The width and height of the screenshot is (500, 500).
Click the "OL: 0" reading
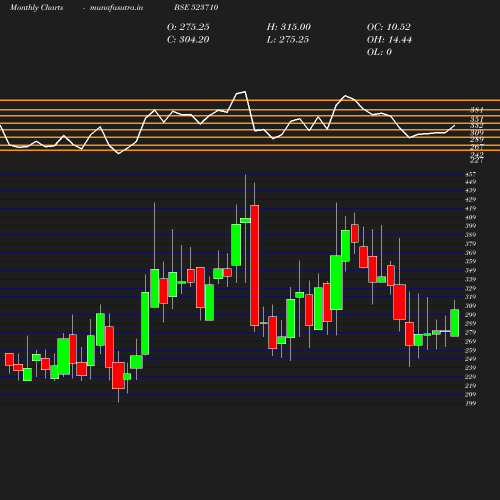point(379,52)
